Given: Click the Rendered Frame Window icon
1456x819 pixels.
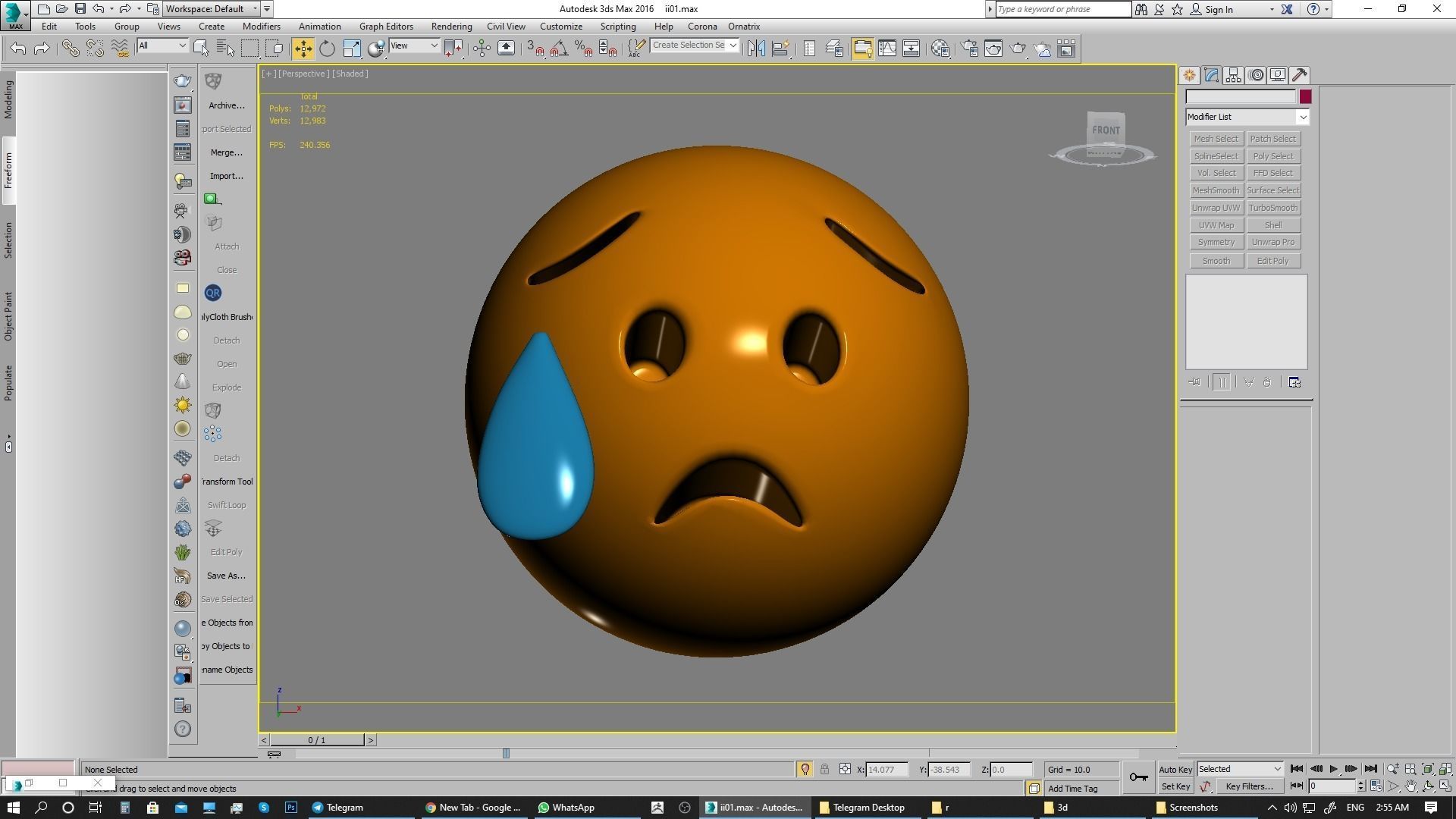Looking at the screenshot, I should click(993, 49).
